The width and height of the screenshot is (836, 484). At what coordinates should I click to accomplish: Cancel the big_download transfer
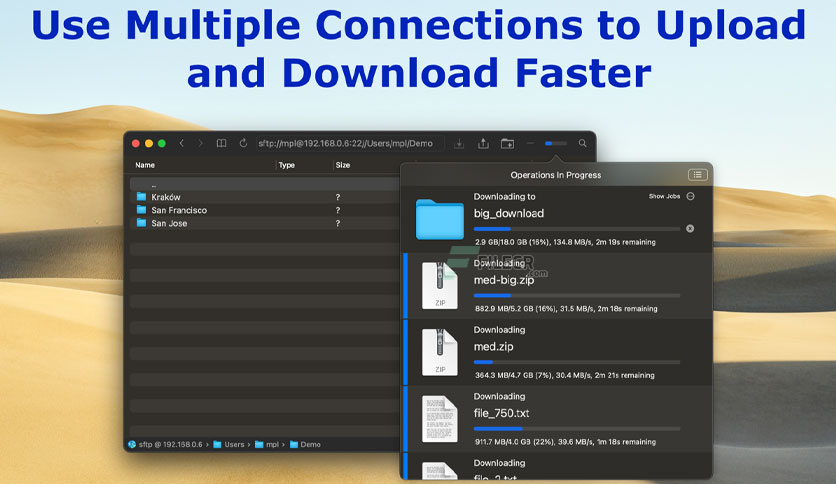[x=690, y=229]
